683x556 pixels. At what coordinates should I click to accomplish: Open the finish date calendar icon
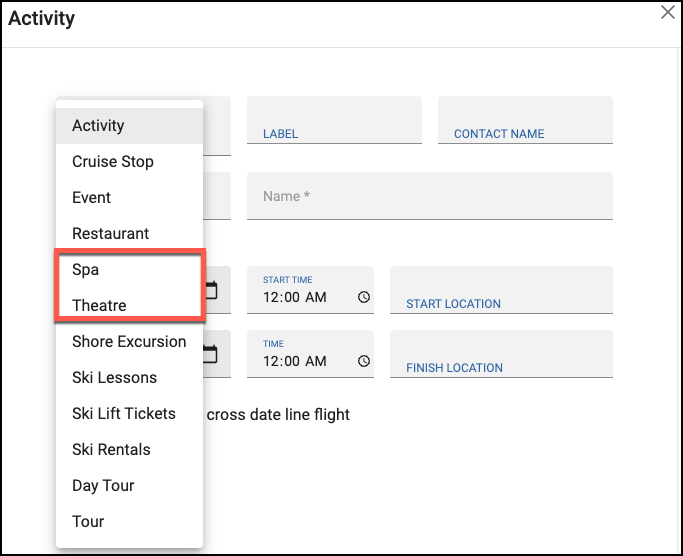211,354
